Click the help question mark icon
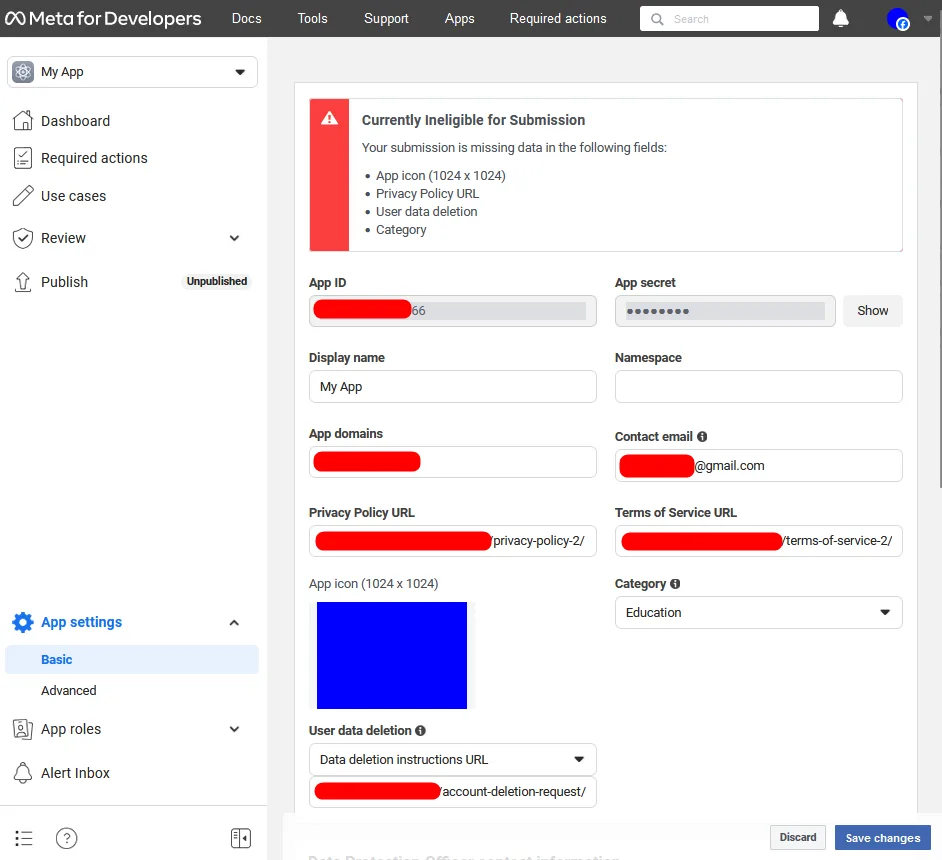Viewport: 942px width, 860px height. 66,838
